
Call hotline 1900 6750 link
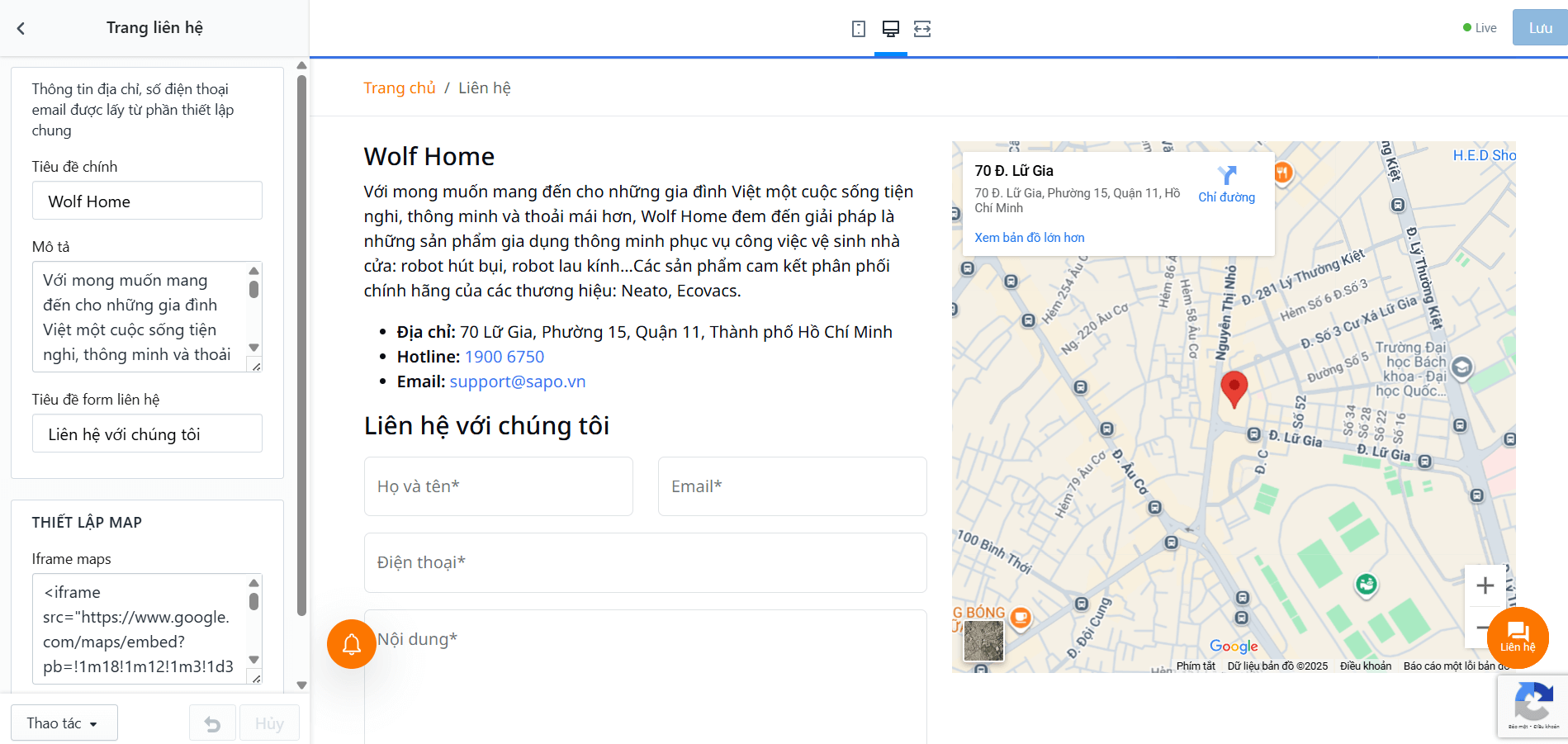505,357
